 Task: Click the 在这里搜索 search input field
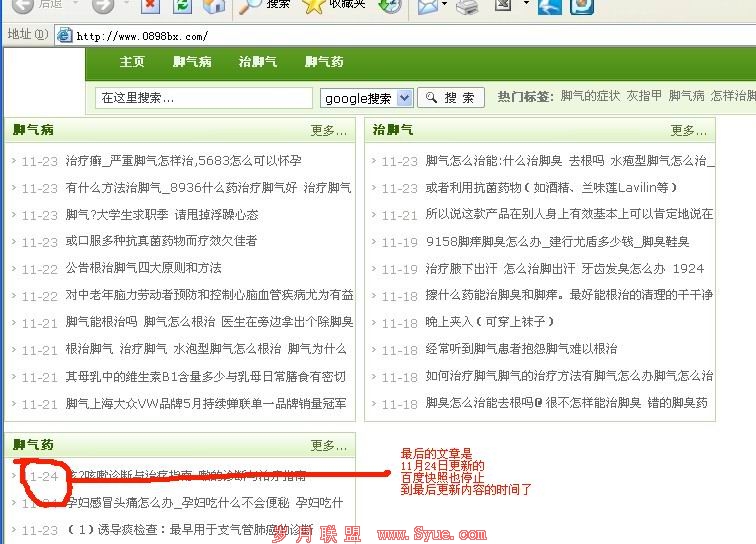(205, 98)
